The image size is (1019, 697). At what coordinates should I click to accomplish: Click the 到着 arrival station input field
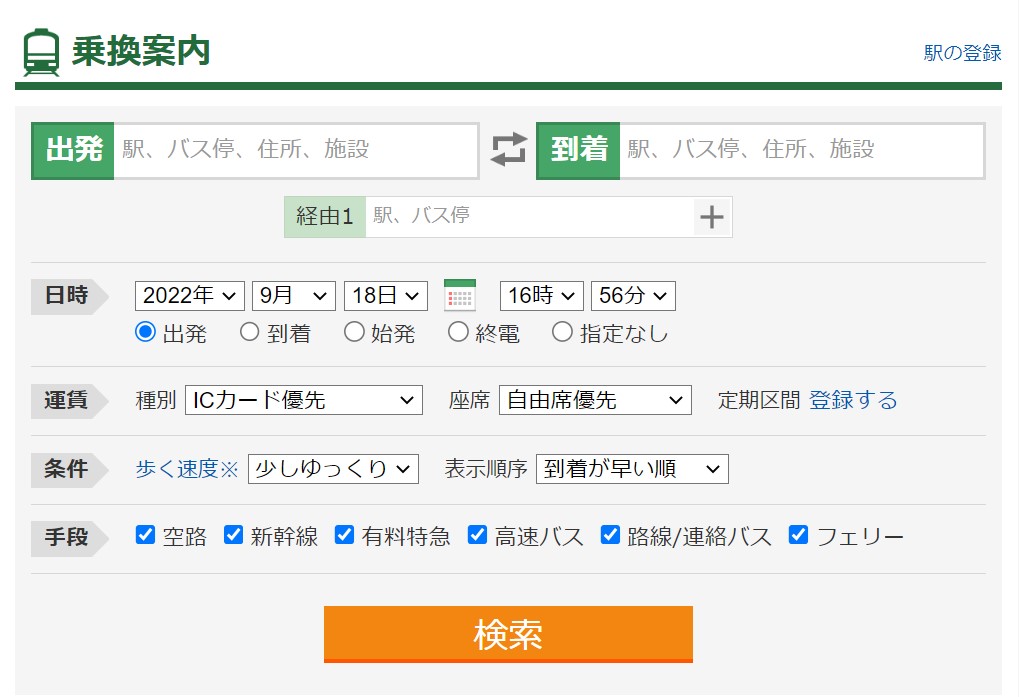point(800,150)
